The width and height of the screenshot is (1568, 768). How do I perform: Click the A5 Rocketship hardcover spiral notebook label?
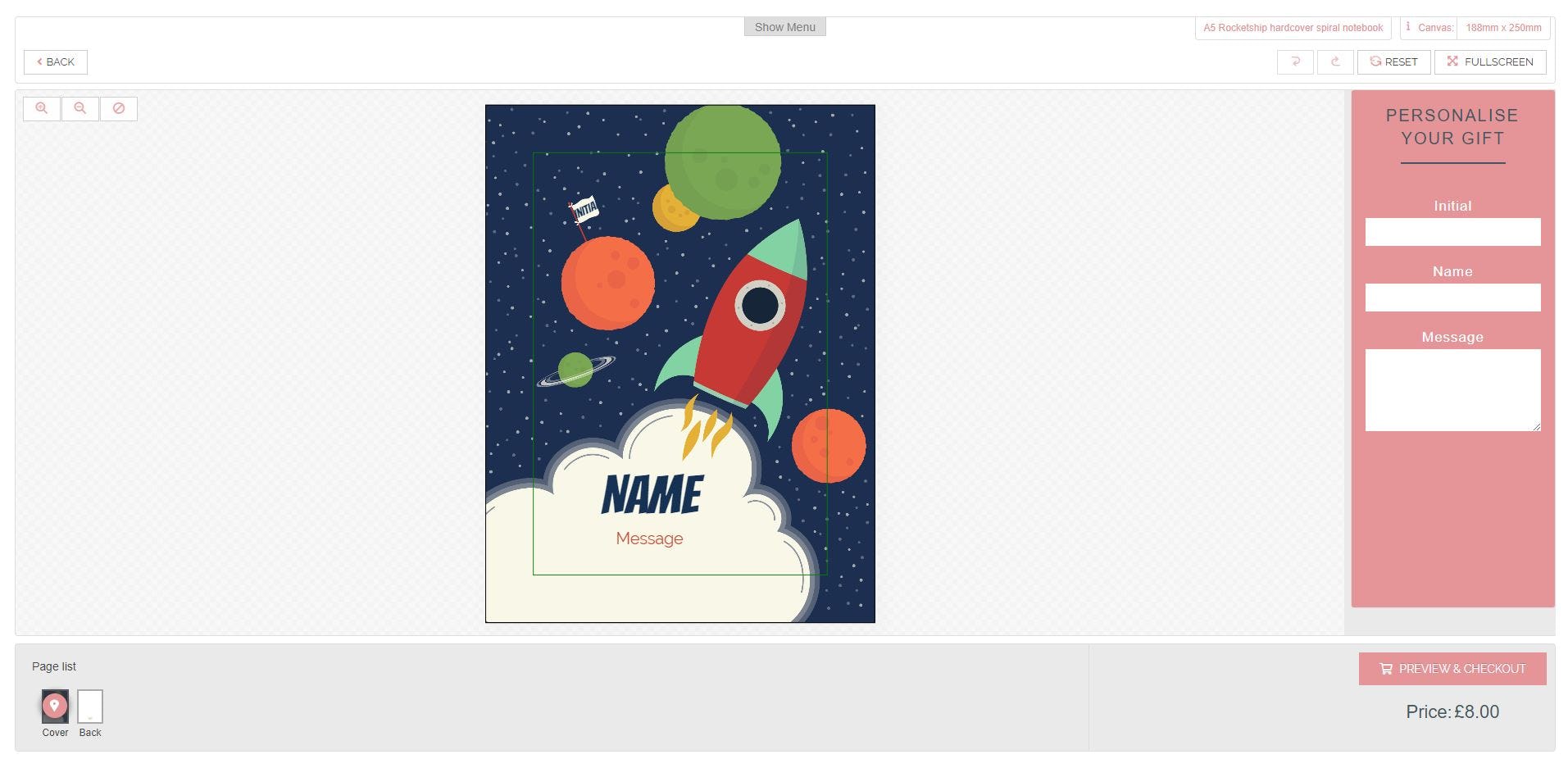click(1293, 28)
